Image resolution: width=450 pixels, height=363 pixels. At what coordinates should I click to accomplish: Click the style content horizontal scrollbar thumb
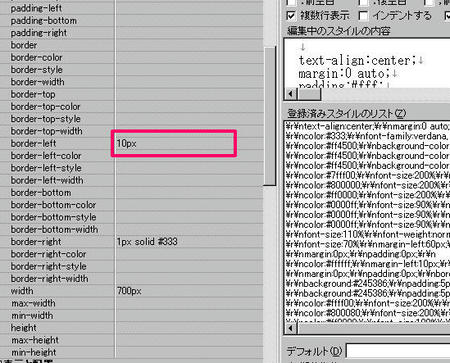click(x=309, y=94)
